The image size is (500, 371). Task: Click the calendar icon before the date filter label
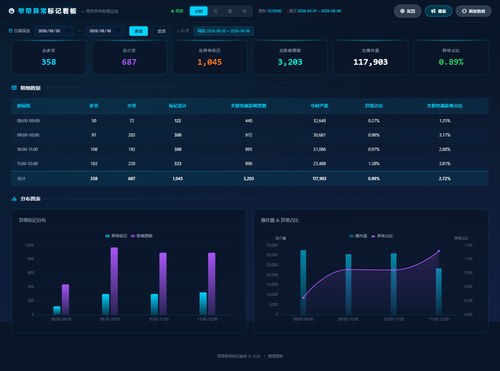10,31
